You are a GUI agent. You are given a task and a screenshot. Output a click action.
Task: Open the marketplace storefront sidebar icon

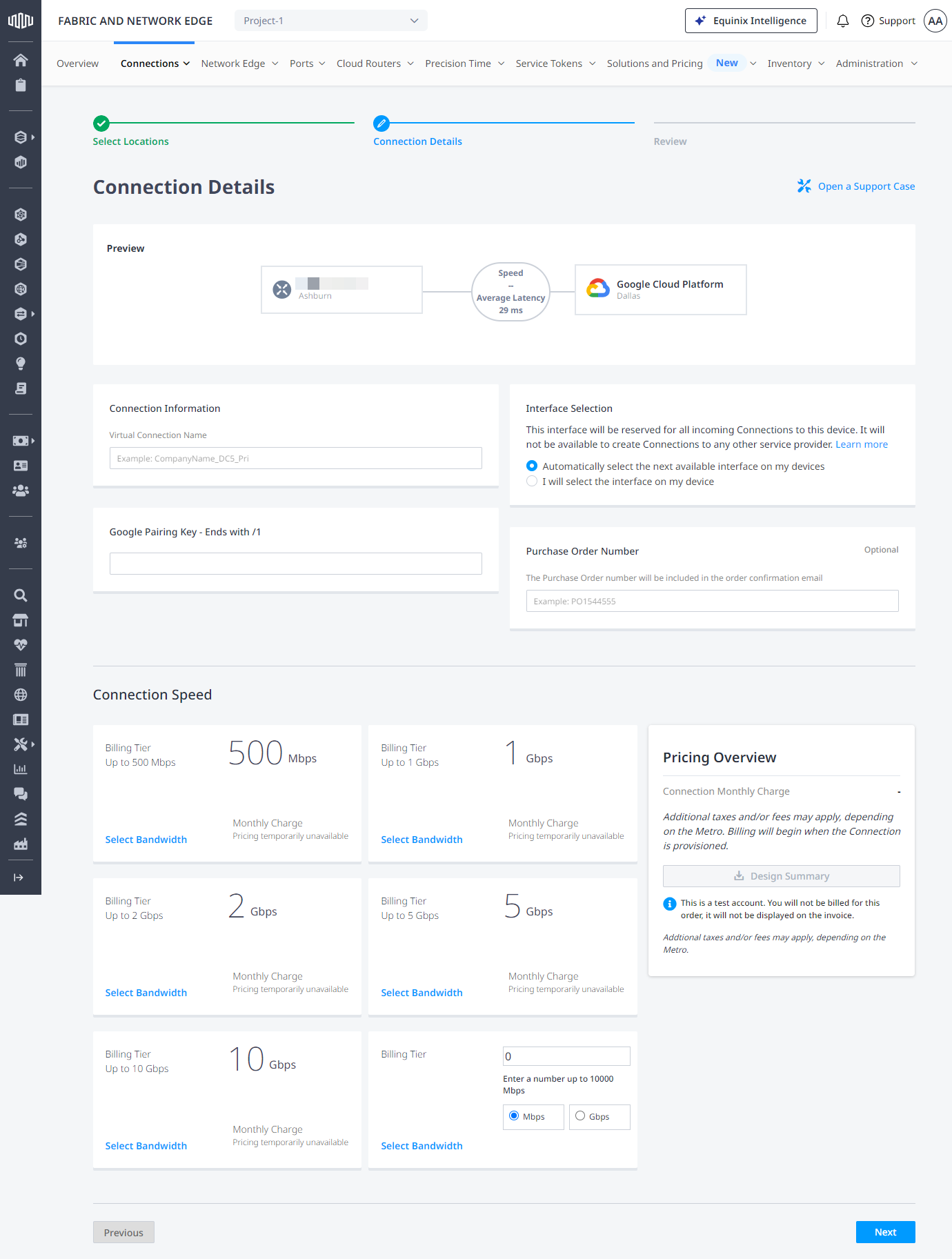[21, 620]
